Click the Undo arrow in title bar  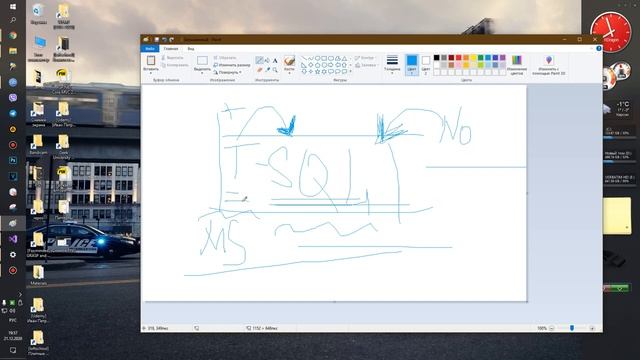(x=164, y=40)
